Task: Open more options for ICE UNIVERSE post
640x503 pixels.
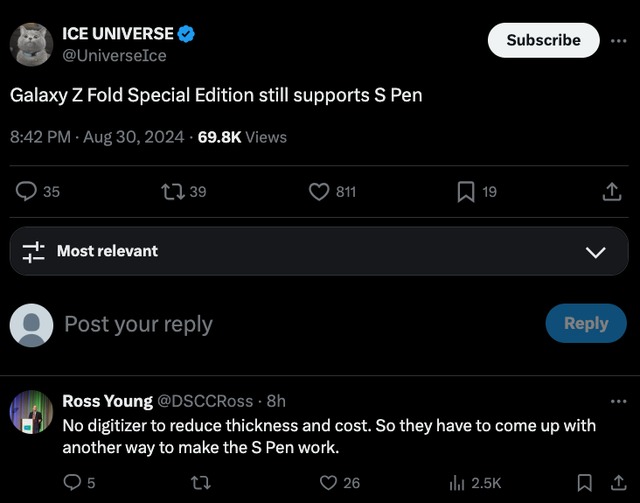Action: tap(619, 41)
